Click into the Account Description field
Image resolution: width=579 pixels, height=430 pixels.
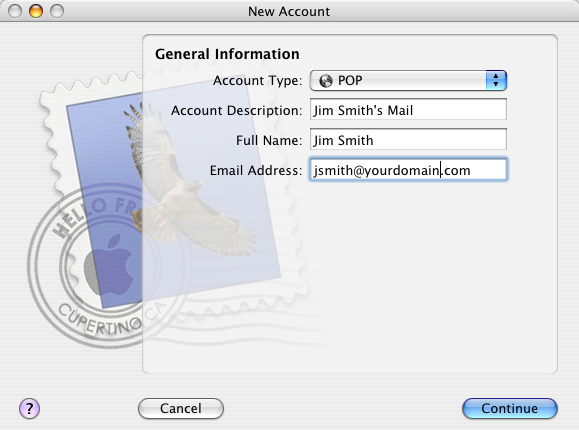pos(408,109)
